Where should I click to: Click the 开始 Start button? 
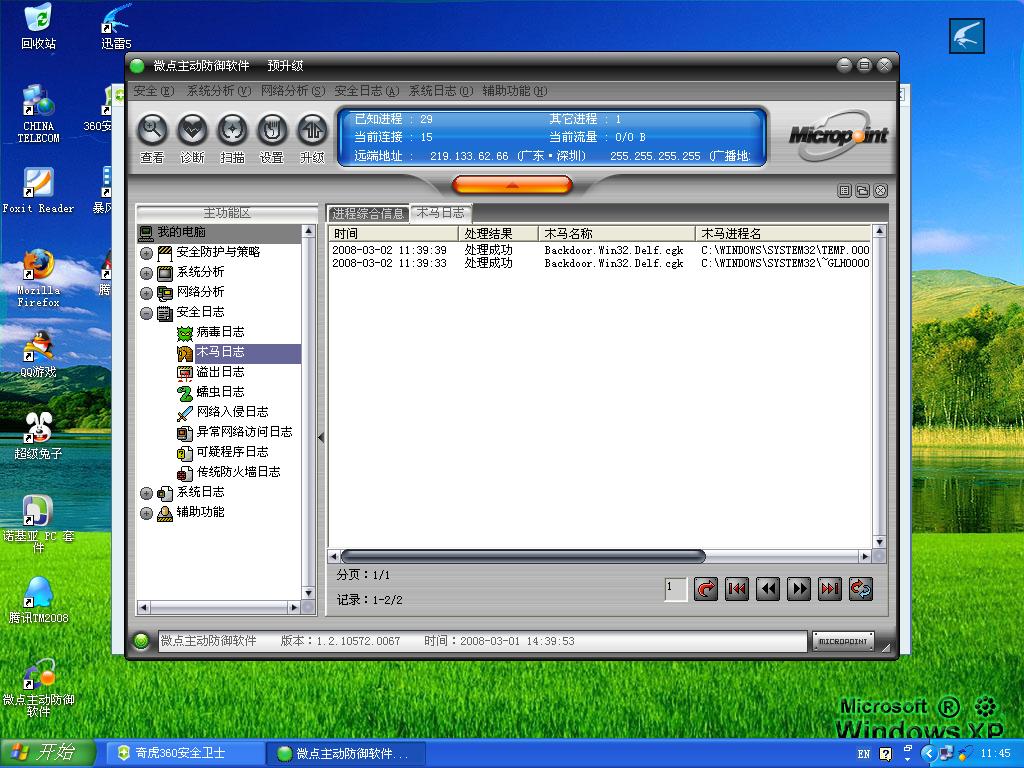[x=47, y=753]
